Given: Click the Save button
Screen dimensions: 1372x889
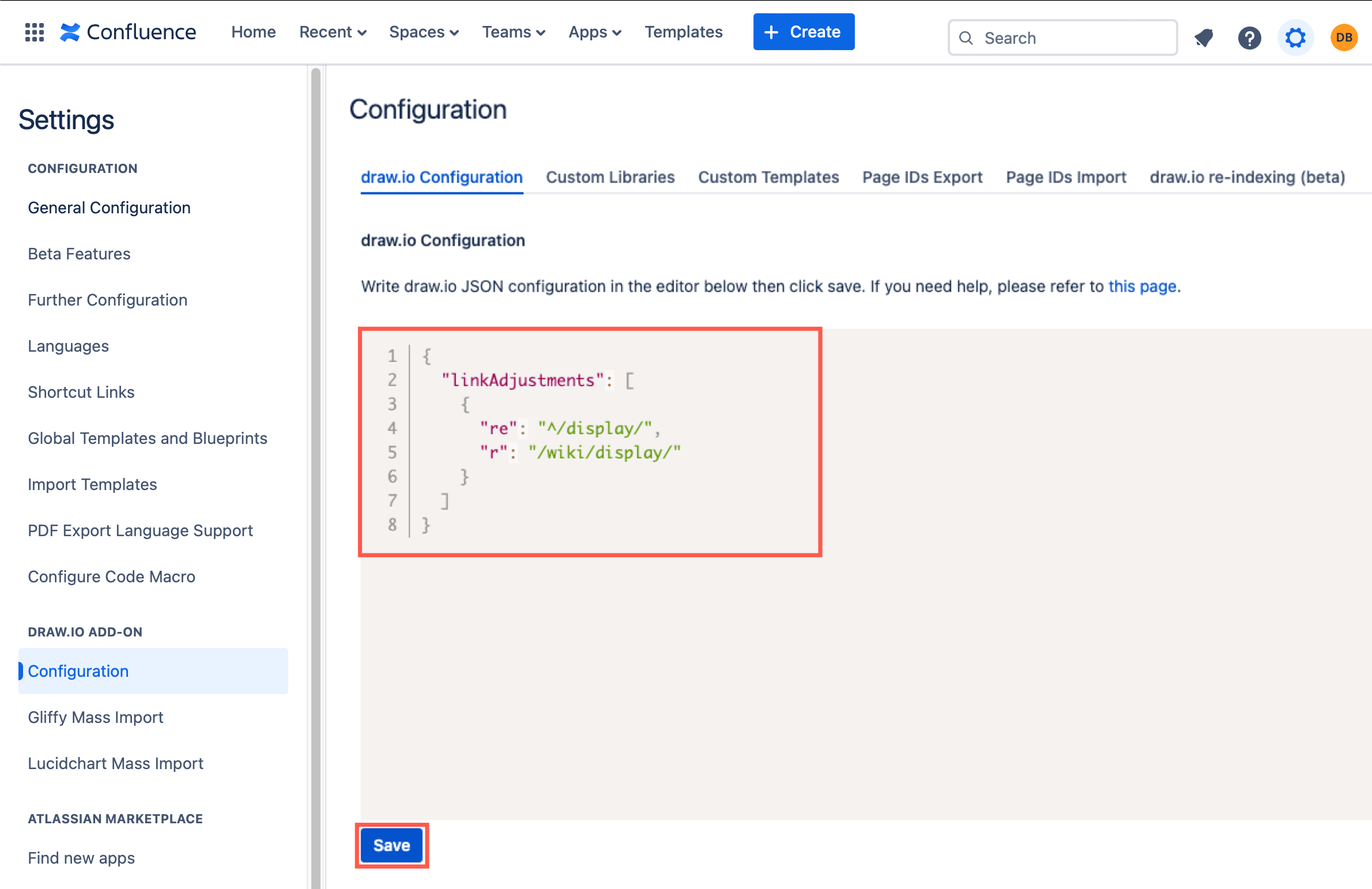Looking at the screenshot, I should 391,845.
